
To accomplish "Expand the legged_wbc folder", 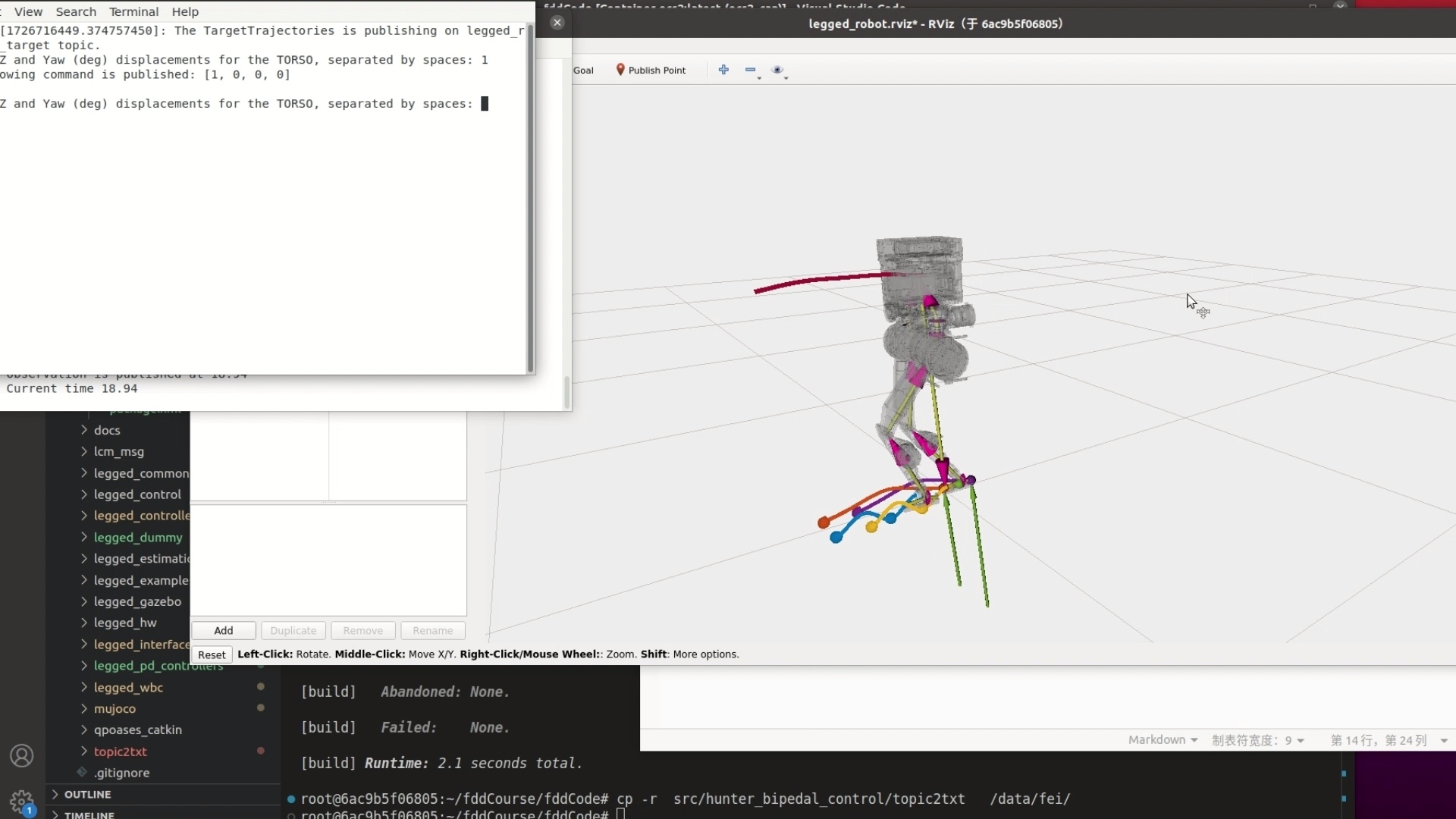I will 128,687.
